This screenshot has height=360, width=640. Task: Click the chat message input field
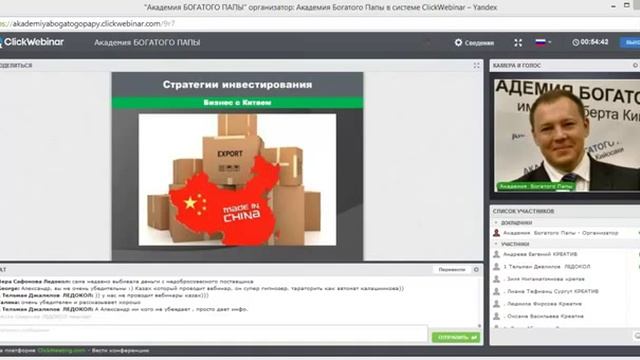tap(213, 333)
